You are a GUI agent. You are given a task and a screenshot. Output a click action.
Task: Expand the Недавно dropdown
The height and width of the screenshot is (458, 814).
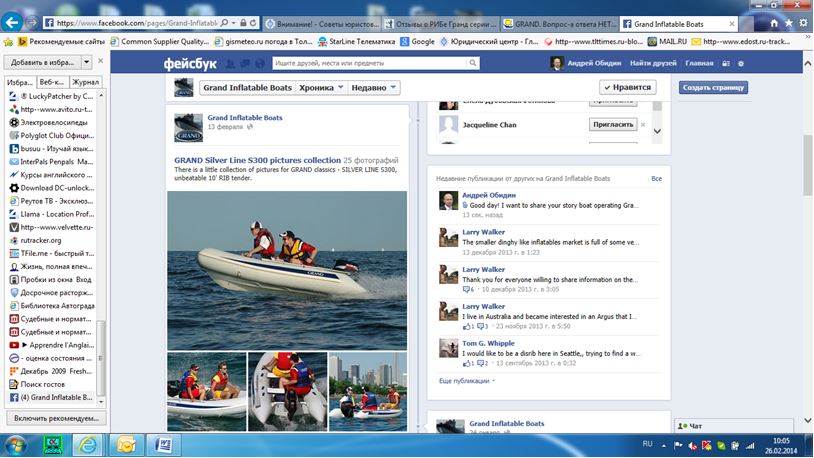pos(374,88)
